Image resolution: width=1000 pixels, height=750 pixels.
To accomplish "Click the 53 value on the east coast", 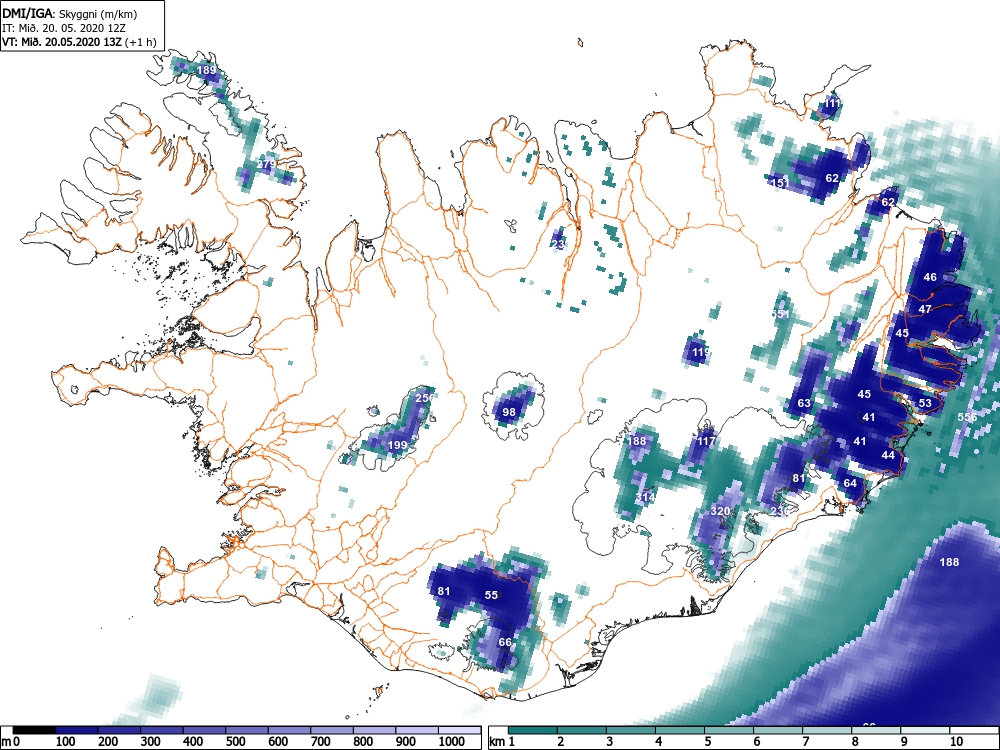I will (925, 403).
